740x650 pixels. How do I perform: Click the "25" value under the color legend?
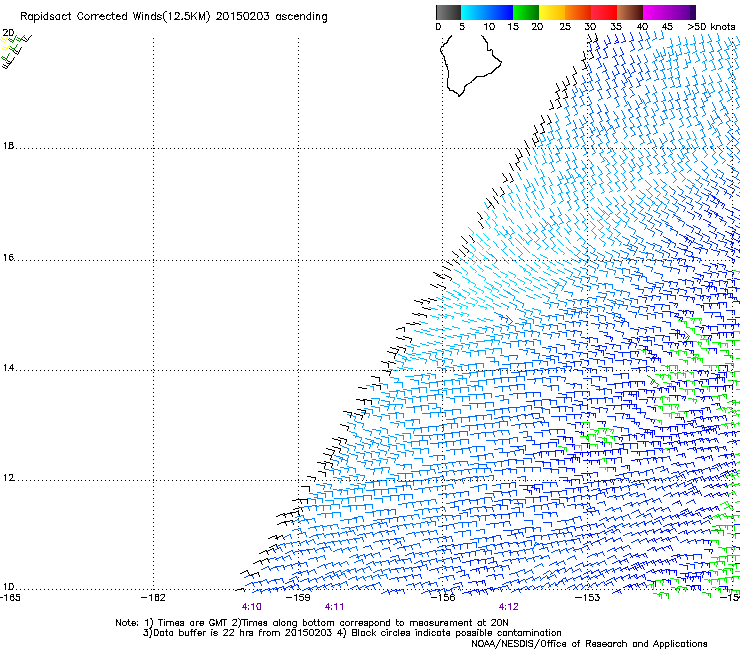[x=565, y=27]
